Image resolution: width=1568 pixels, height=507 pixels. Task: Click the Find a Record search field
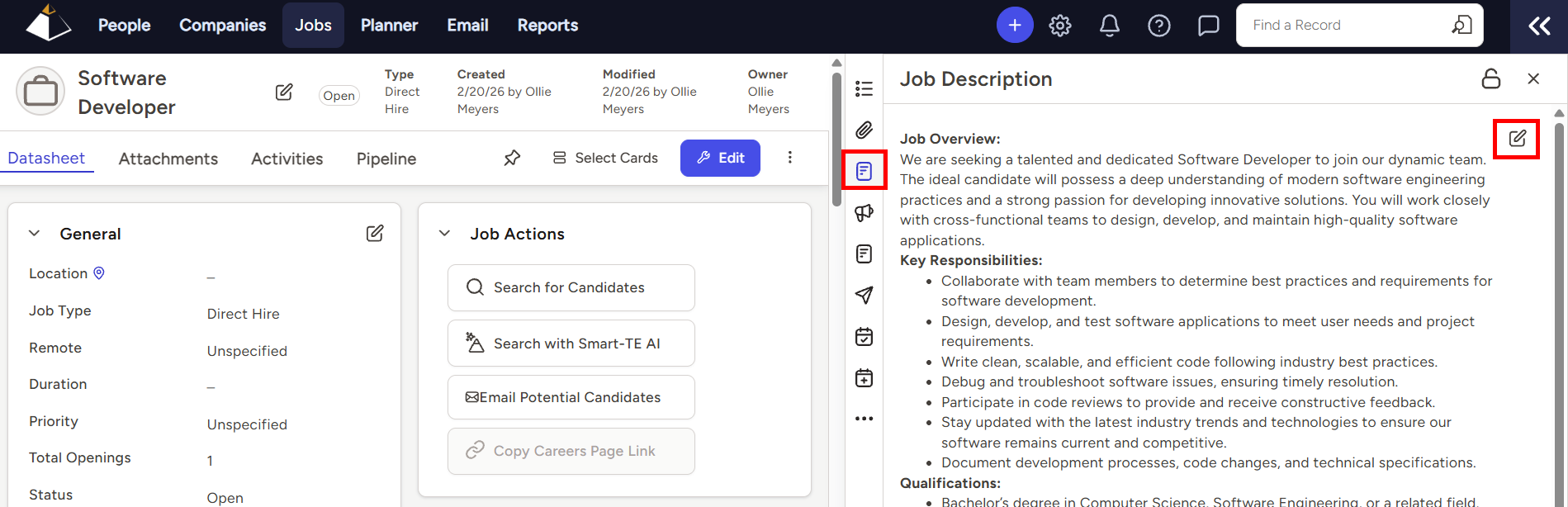pos(1359,26)
